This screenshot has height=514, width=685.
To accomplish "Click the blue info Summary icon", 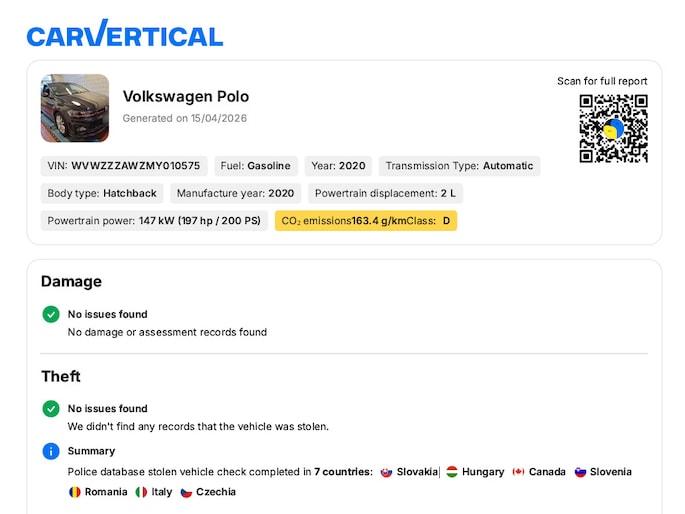I will click(51, 451).
